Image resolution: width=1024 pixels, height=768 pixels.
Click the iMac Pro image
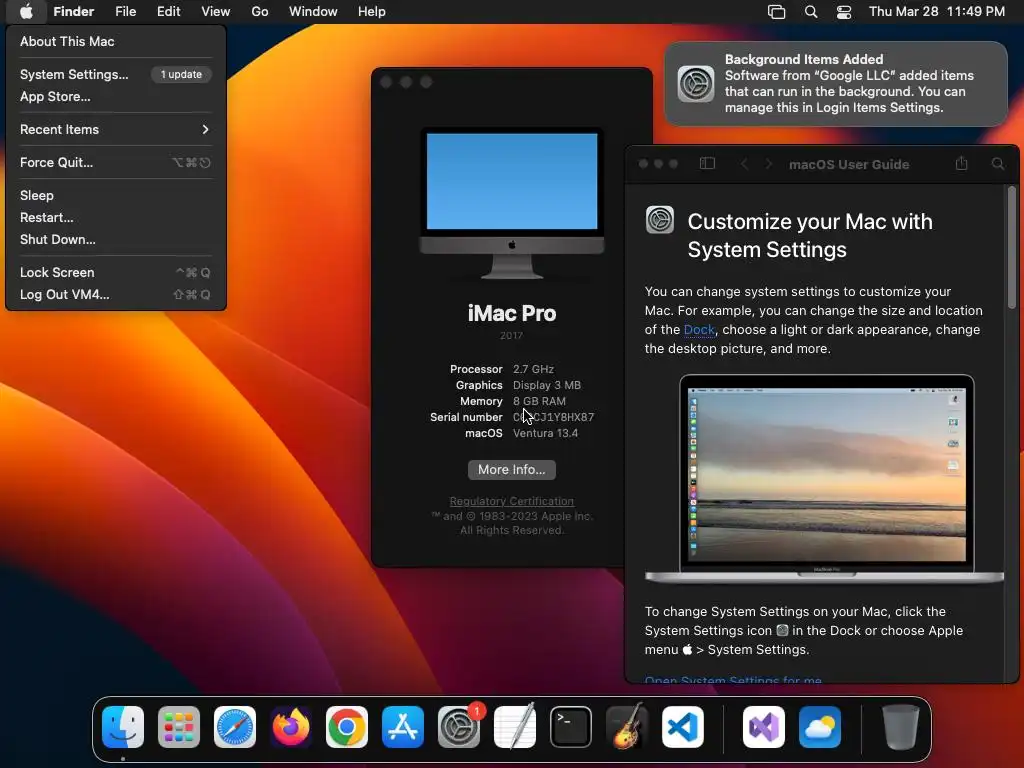[512, 203]
